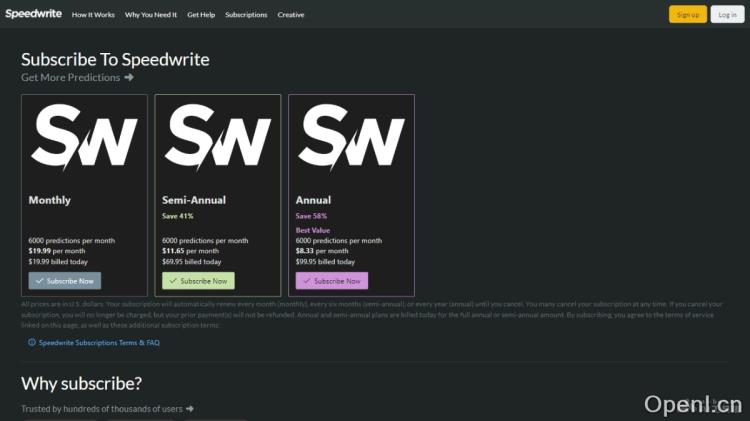Click the Get More Predictions link
750x421 pixels.
click(x=70, y=78)
